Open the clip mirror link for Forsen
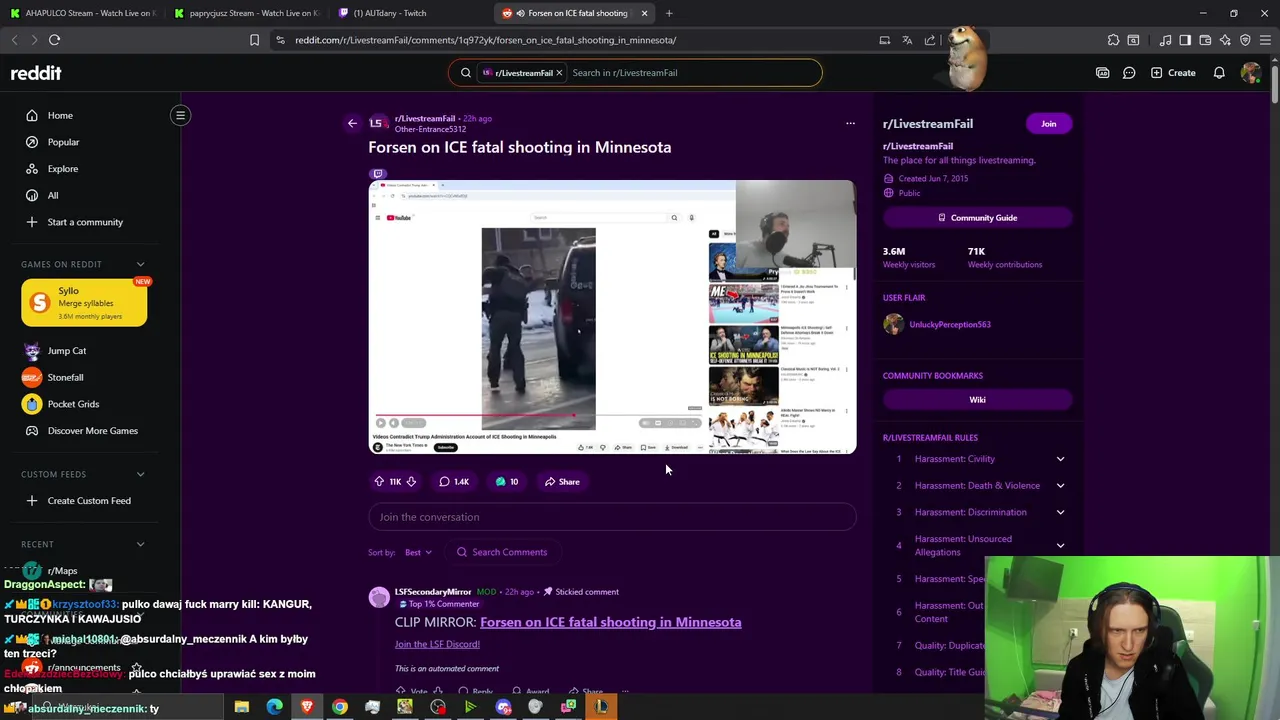1280x720 pixels. coord(610,622)
